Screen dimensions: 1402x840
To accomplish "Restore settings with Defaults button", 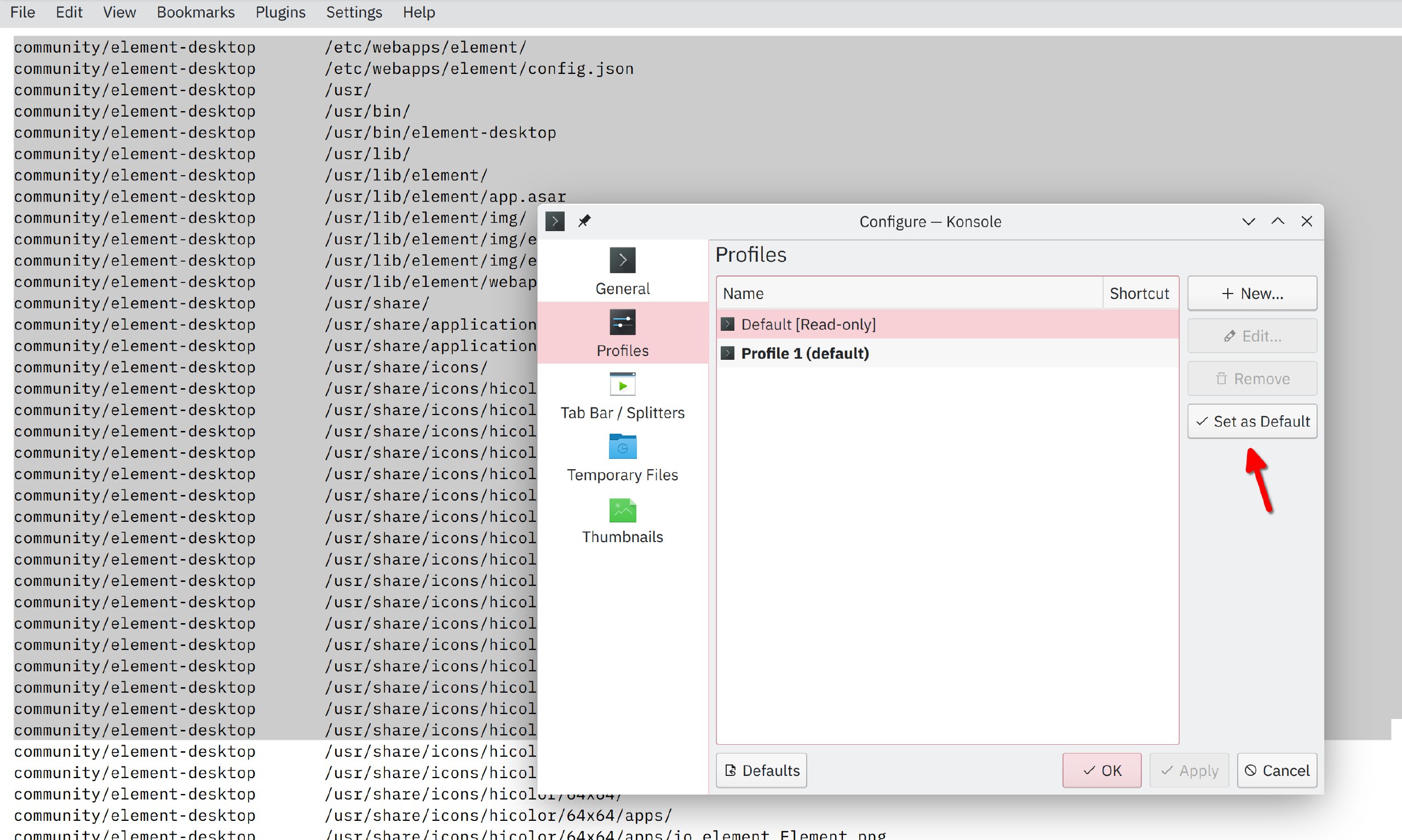I will [x=761, y=770].
